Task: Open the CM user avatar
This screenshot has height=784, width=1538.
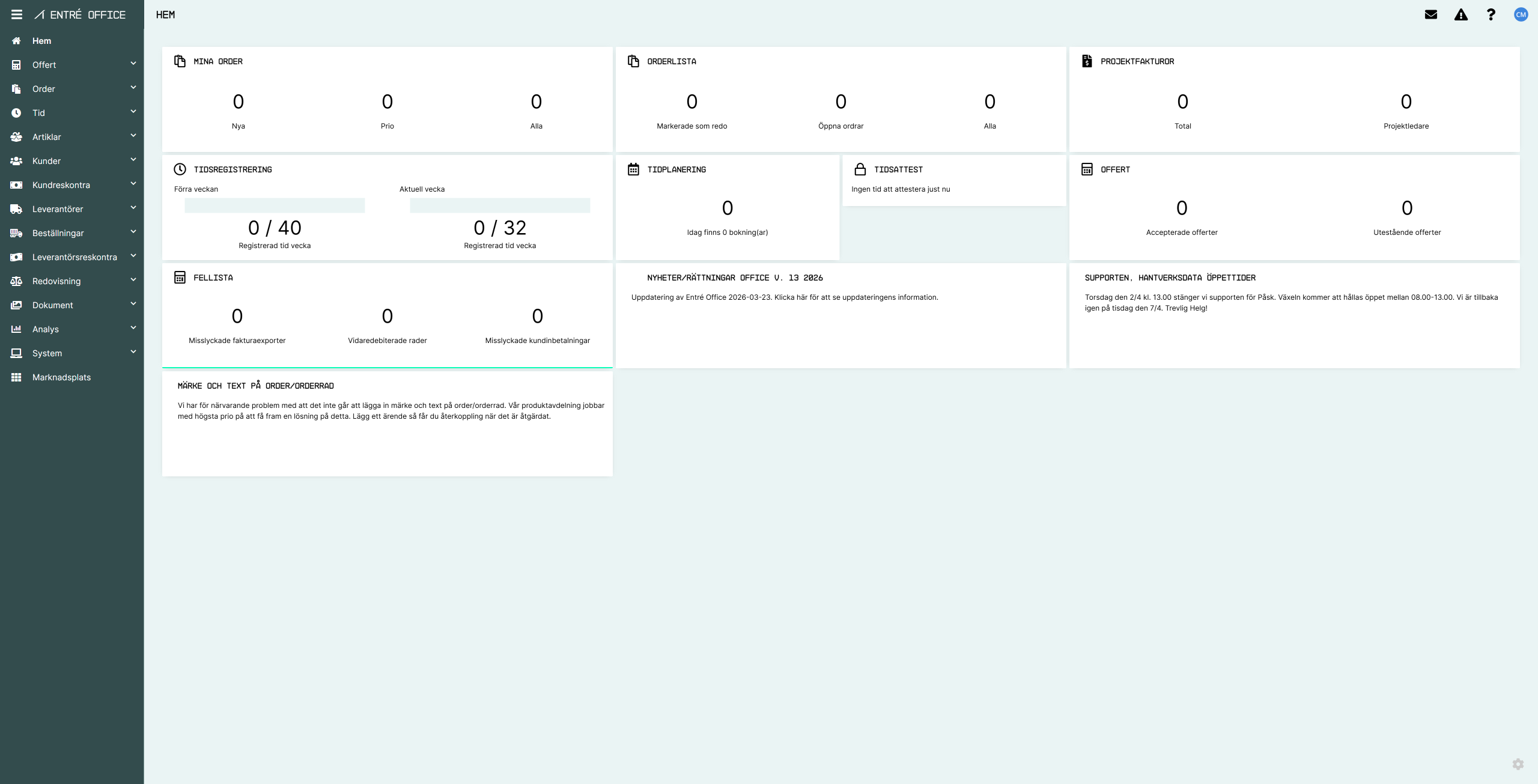Action: (x=1521, y=14)
